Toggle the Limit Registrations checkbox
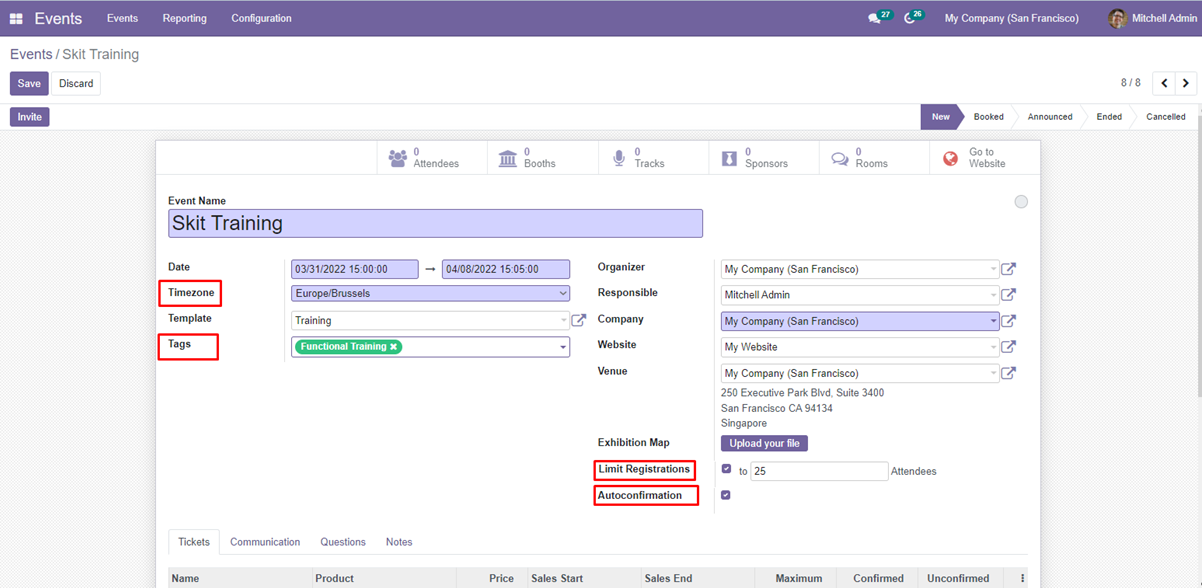 click(727, 469)
